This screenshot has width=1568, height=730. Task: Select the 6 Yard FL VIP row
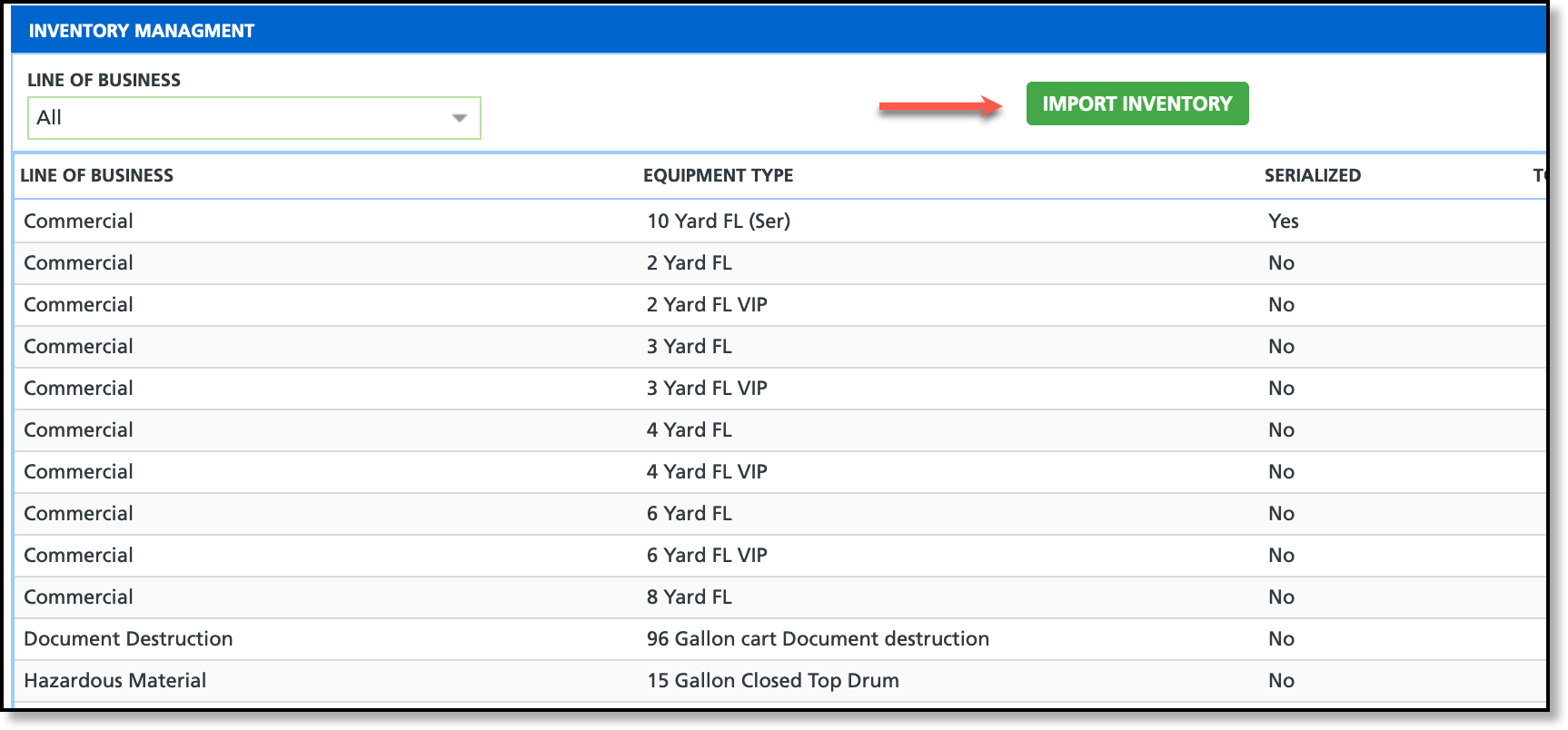pos(780,555)
